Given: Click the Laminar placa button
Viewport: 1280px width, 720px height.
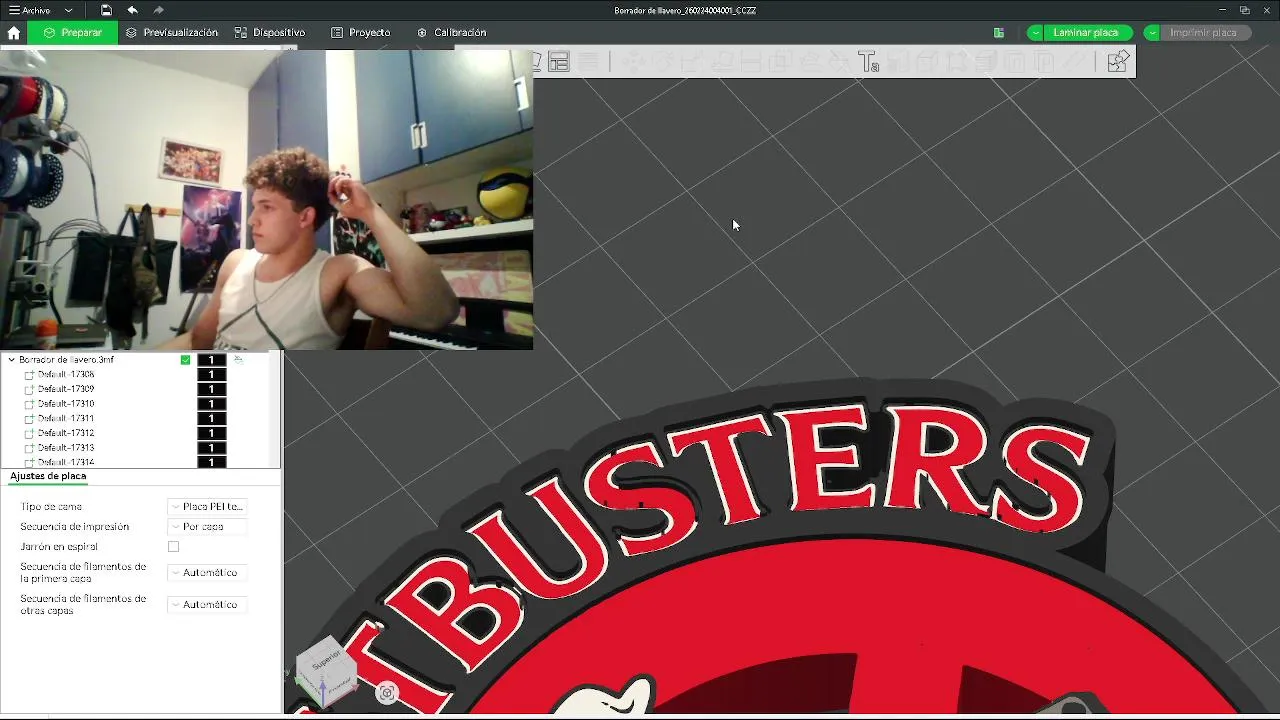Looking at the screenshot, I should (x=1086, y=33).
